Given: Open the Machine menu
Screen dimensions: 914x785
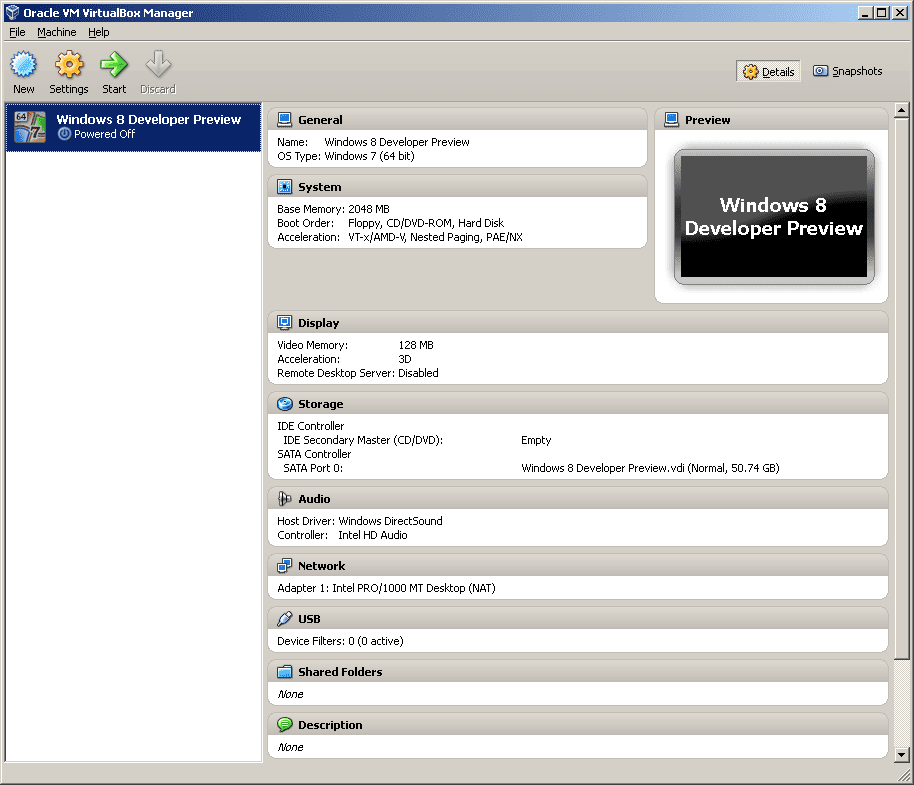Looking at the screenshot, I should click(x=57, y=32).
